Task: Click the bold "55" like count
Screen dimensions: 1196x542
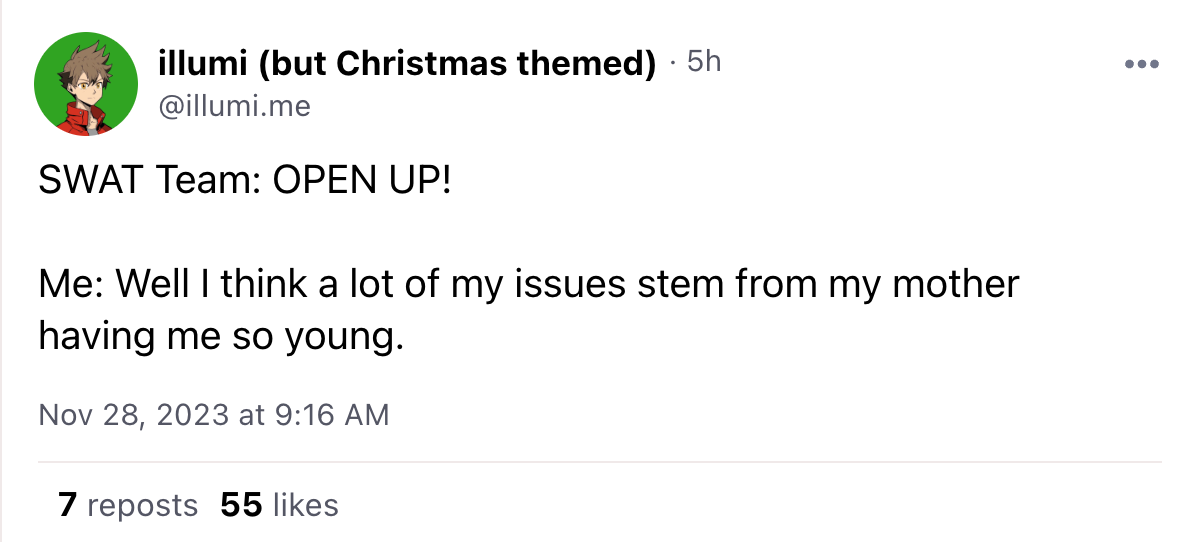Action: point(241,506)
